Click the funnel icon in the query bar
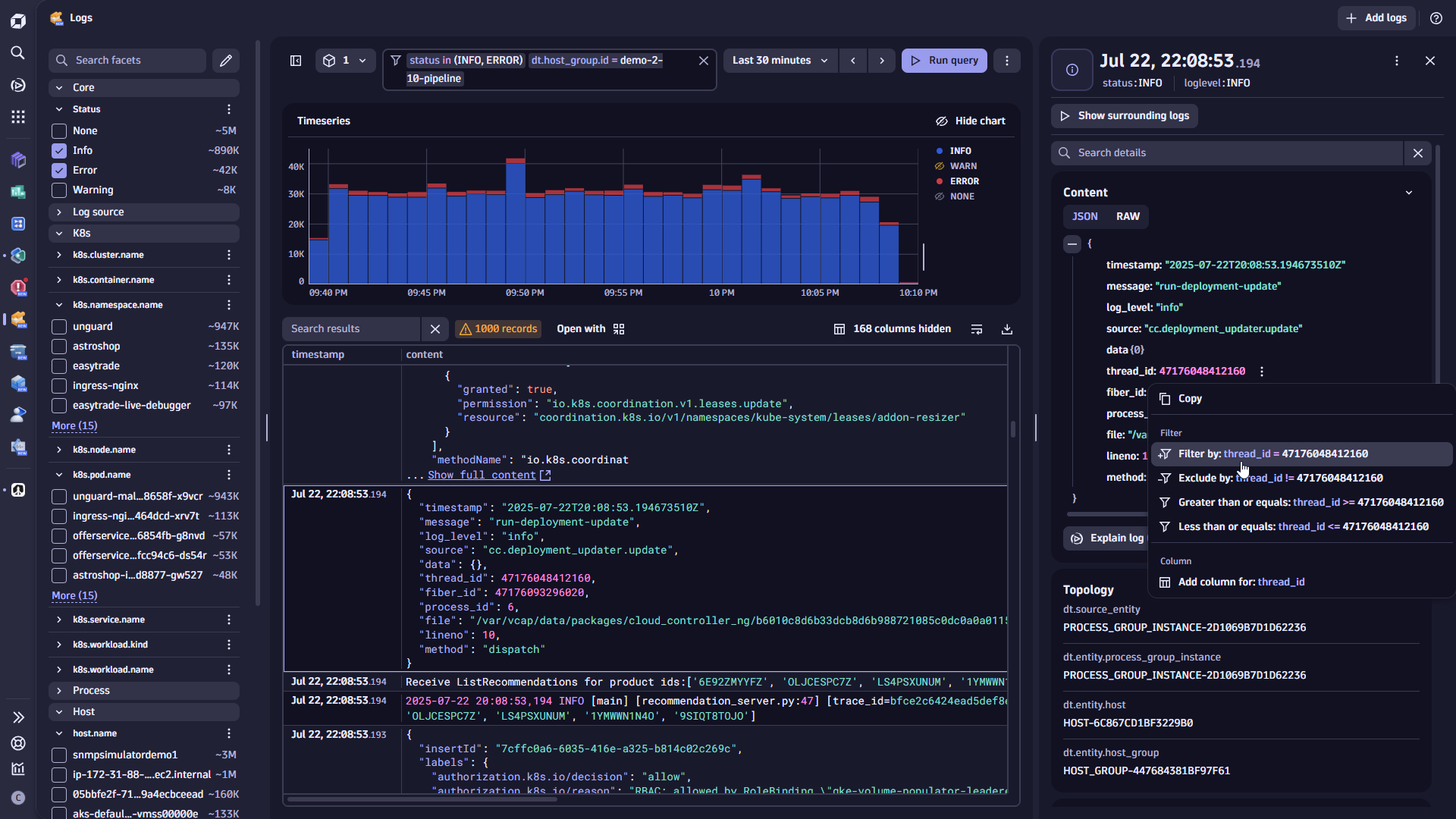Viewport: 1456px width, 819px height. pyautogui.click(x=396, y=60)
